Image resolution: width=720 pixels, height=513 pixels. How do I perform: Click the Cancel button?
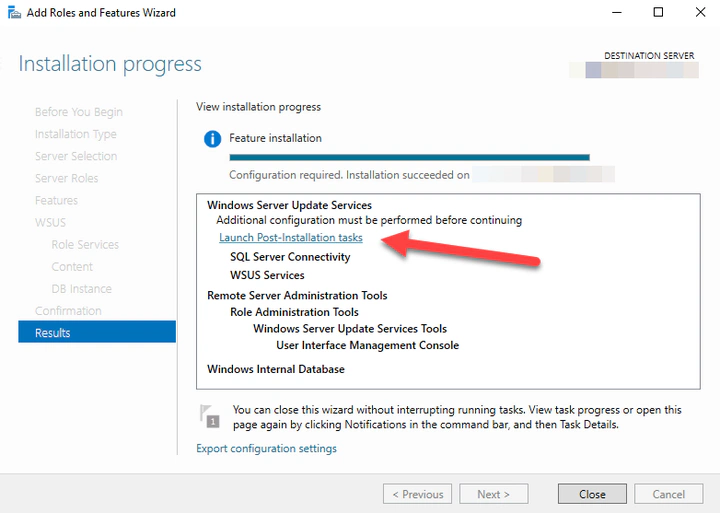669,494
